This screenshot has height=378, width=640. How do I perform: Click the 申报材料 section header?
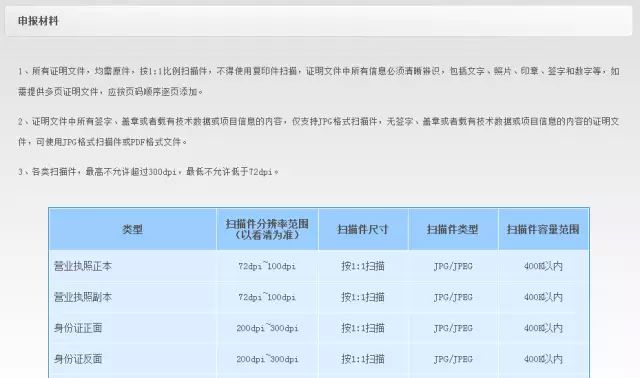tap(38, 21)
